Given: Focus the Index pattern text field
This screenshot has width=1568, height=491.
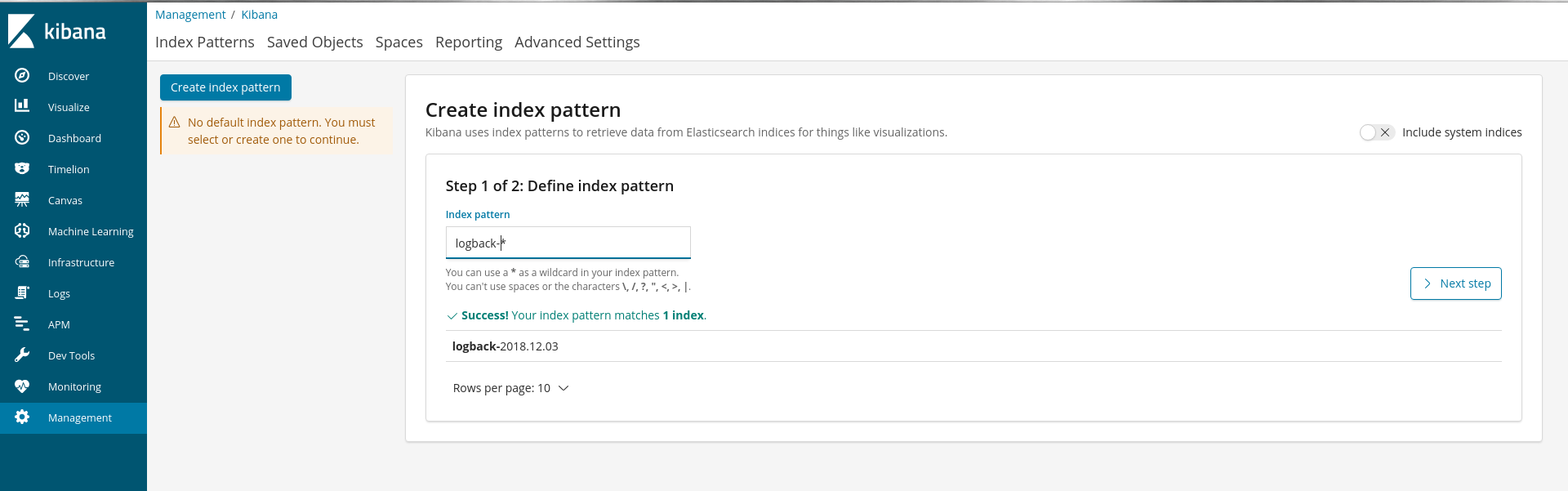Looking at the screenshot, I should tap(568, 243).
